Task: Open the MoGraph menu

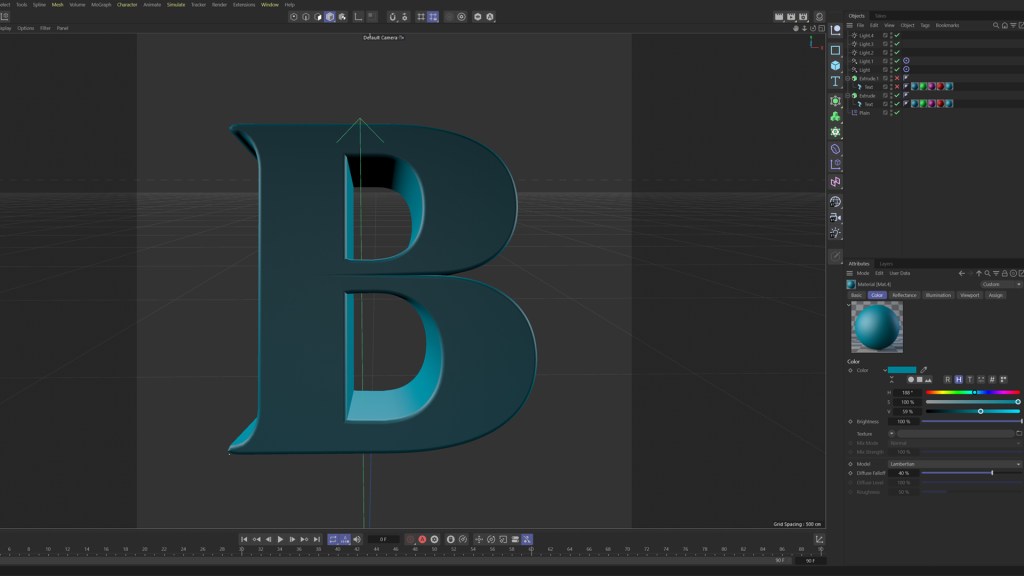Action: coord(101,4)
